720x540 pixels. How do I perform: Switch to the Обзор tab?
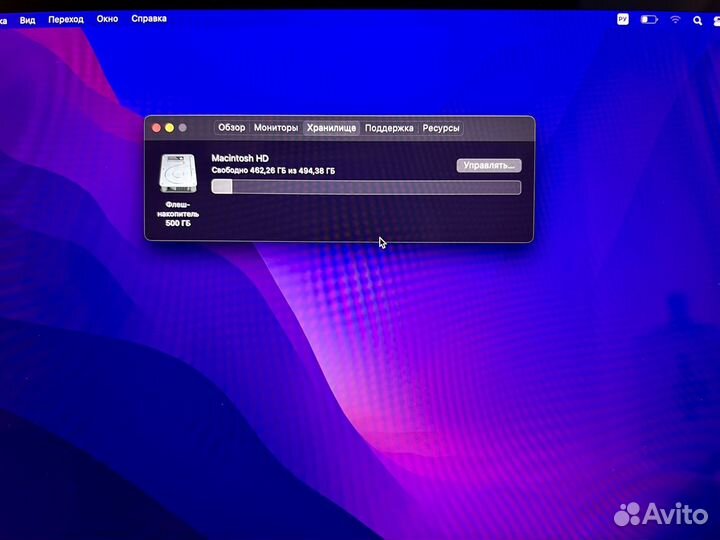tap(231, 128)
